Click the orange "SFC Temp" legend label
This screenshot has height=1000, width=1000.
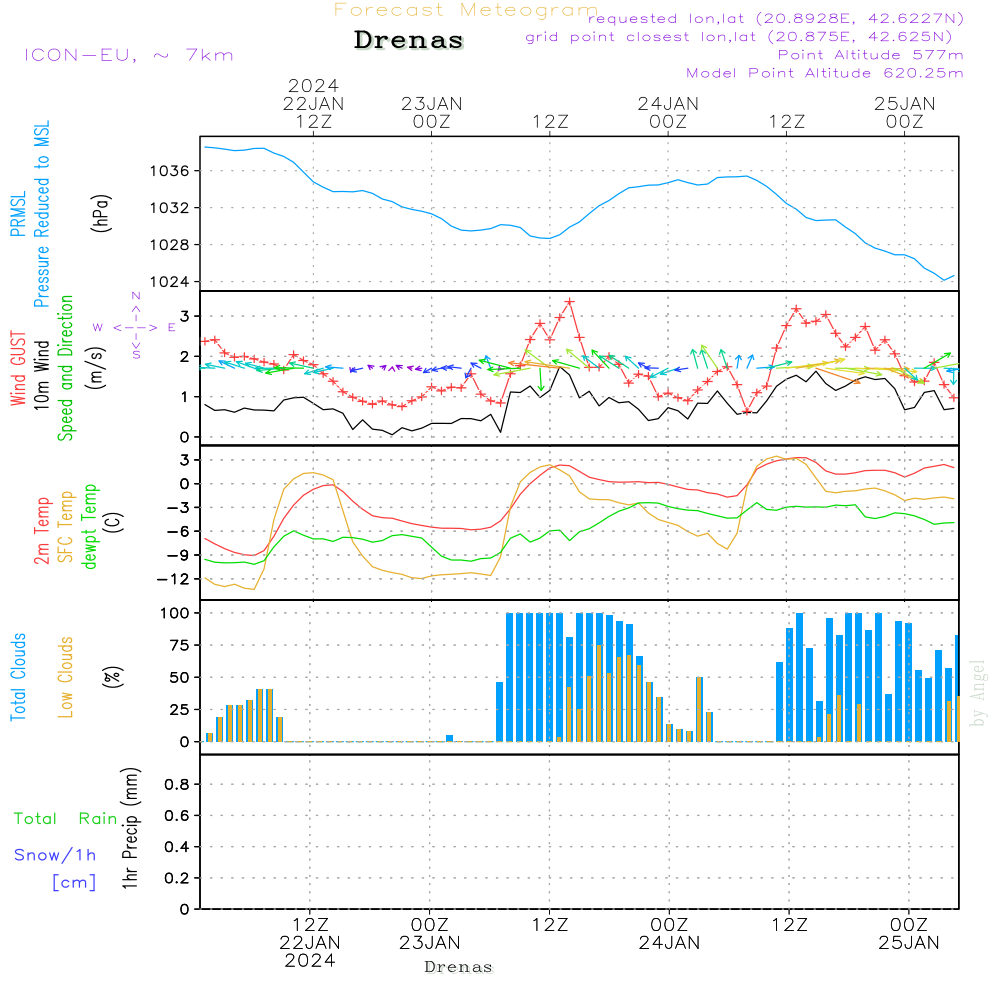[x=66, y=527]
